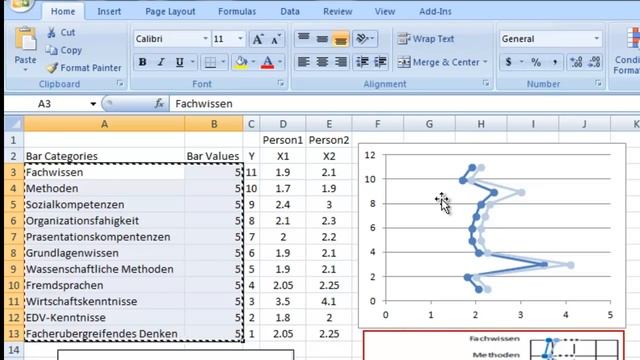Decrease decimal places
Image resolution: width=640 pixels, height=360 pixels.
(595, 62)
